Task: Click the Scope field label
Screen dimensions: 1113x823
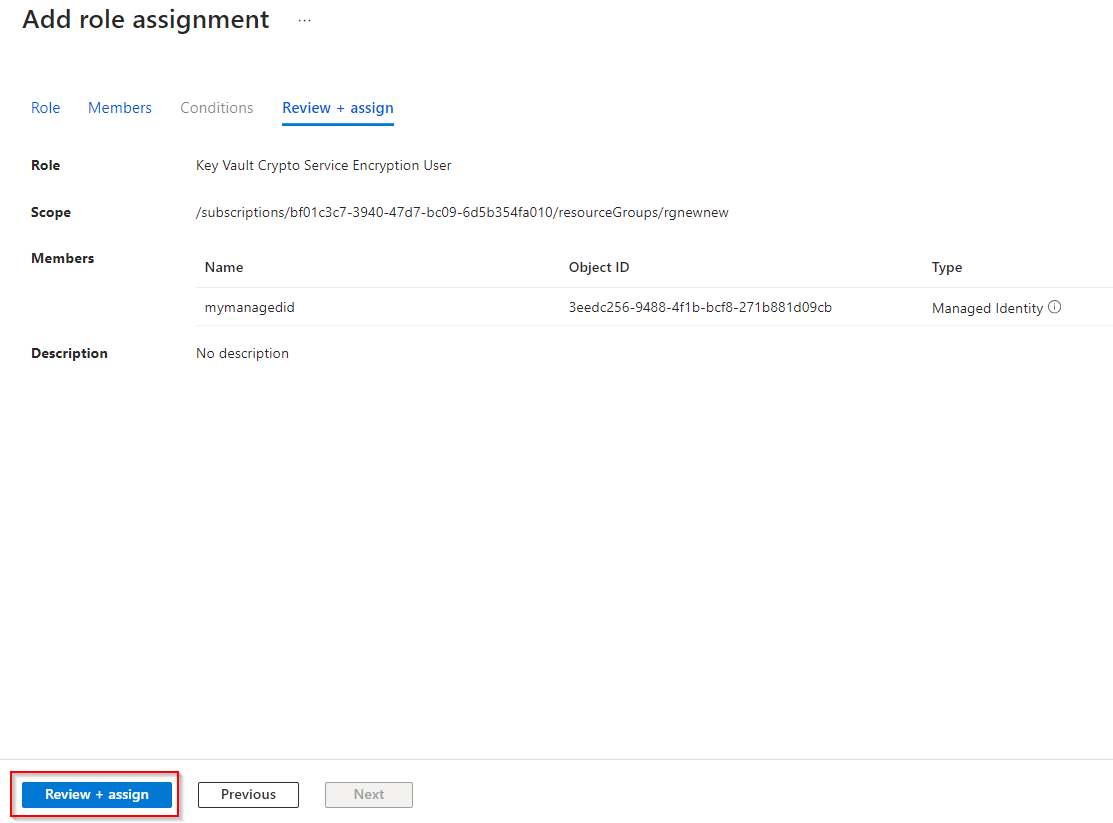Action: click(51, 212)
